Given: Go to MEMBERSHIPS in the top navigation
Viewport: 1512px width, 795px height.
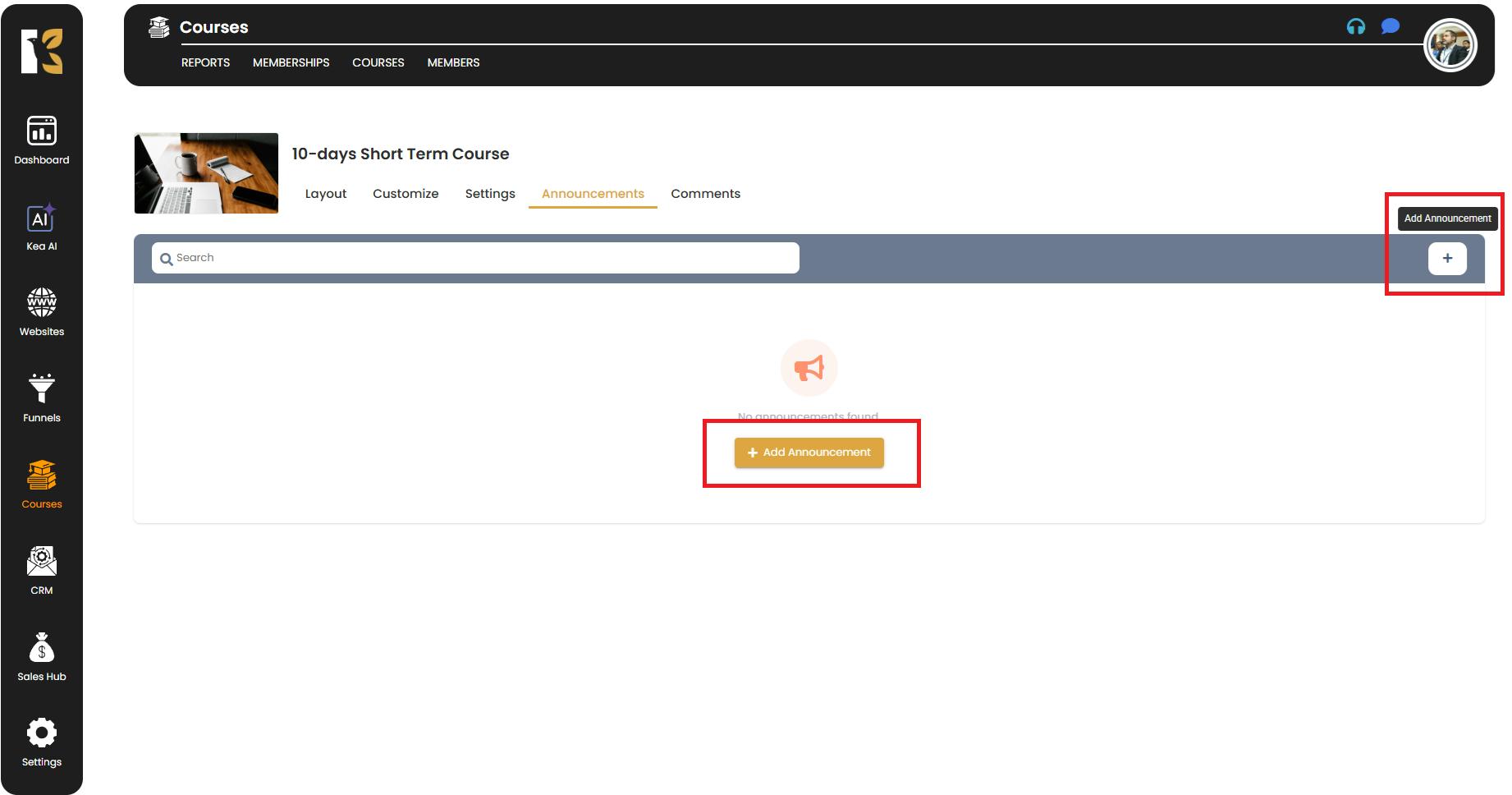Looking at the screenshot, I should (x=291, y=62).
